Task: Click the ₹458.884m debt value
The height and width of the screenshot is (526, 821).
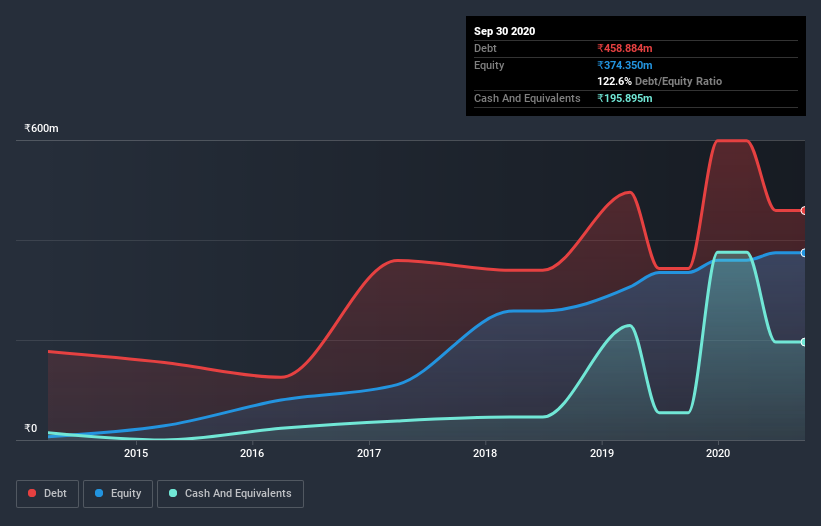Action: pos(625,48)
